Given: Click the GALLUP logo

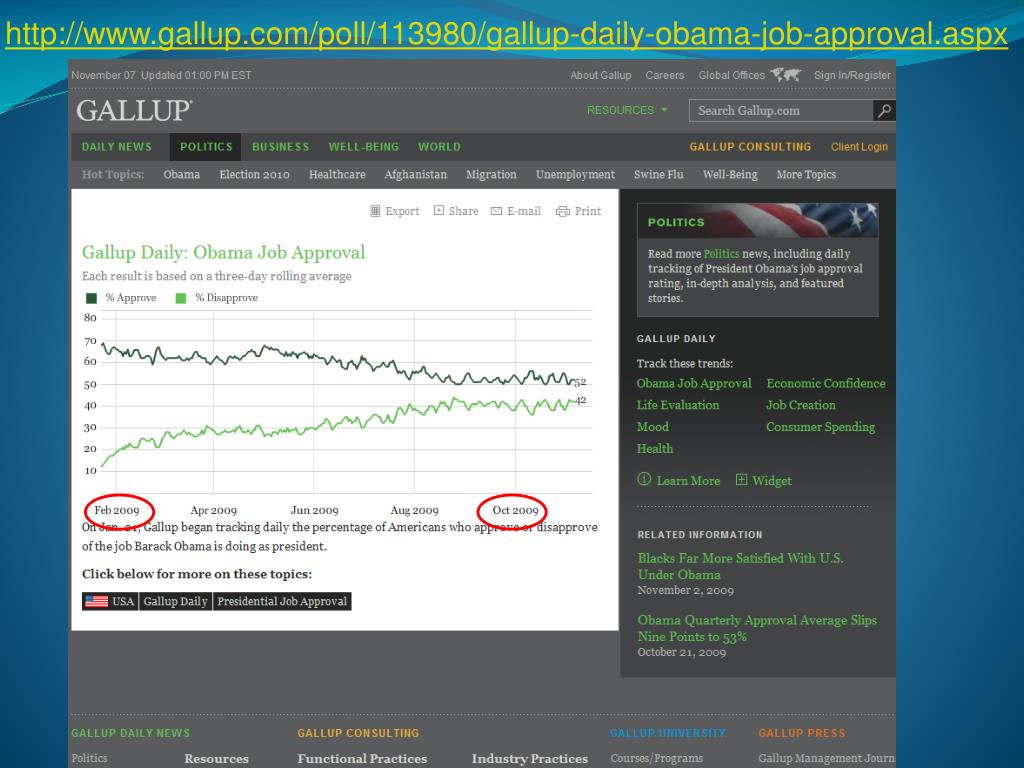Looking at the screenshot, I should pos(134,110).
